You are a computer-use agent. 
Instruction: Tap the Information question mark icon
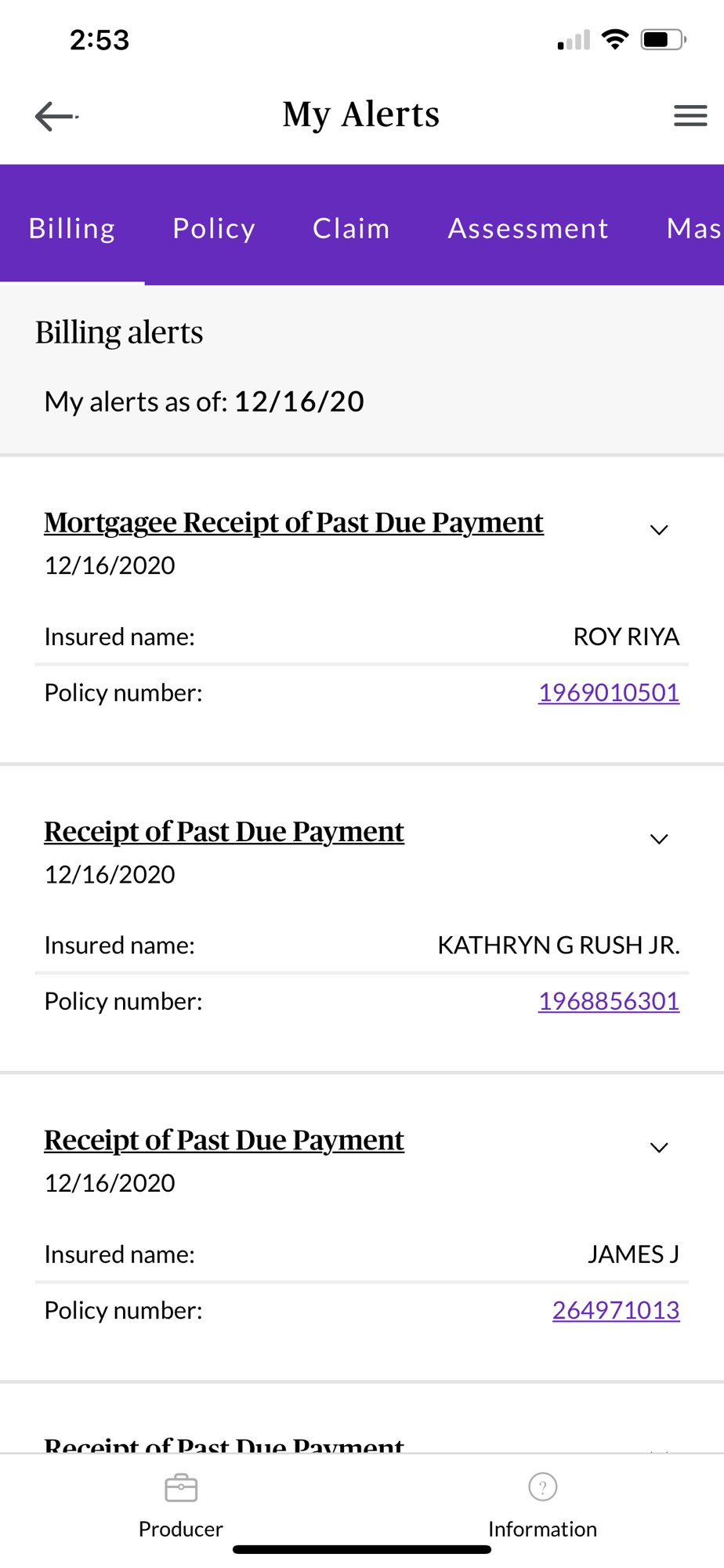(542, 1487)
